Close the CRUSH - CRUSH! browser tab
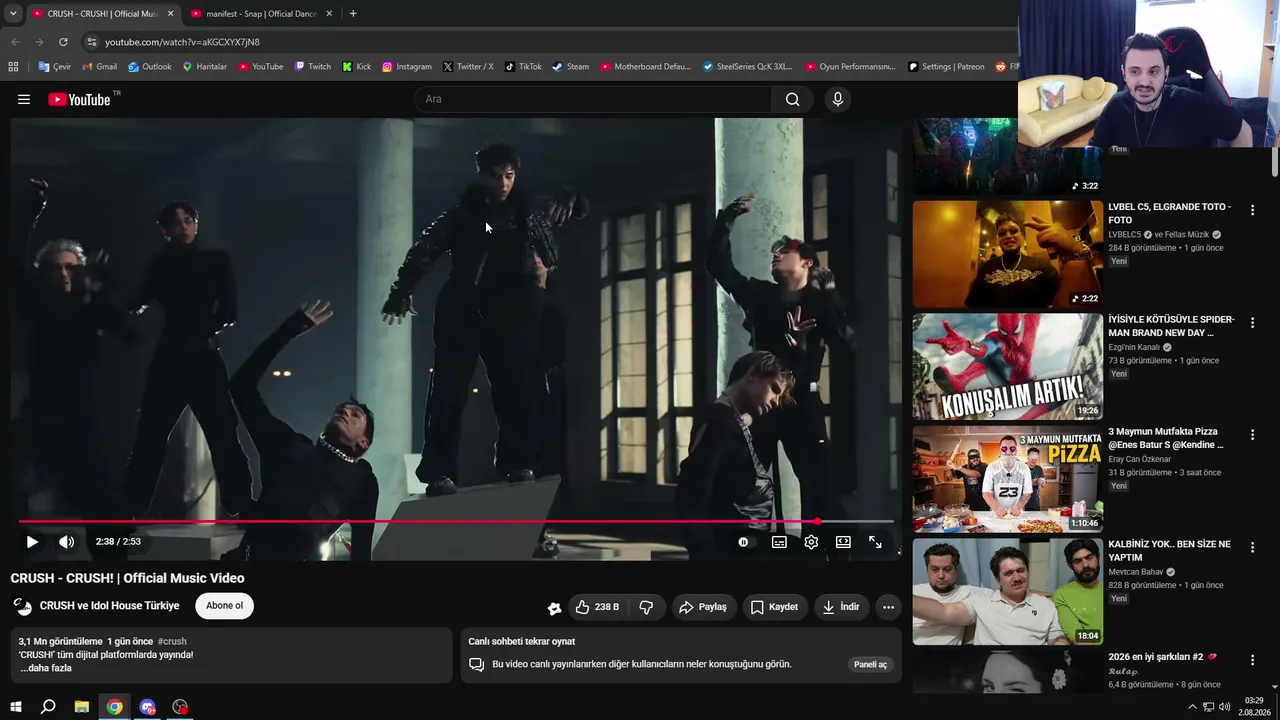 [x=171, y=14]
